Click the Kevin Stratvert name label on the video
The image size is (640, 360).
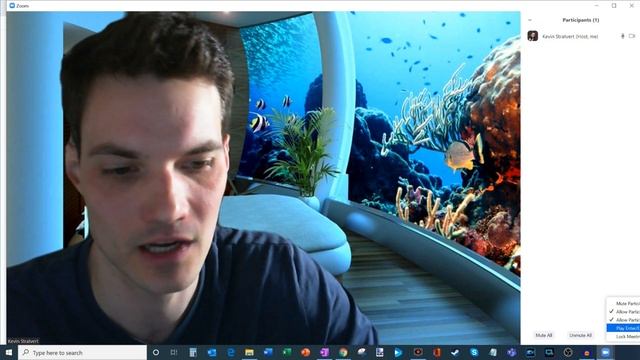pos(23,341)
